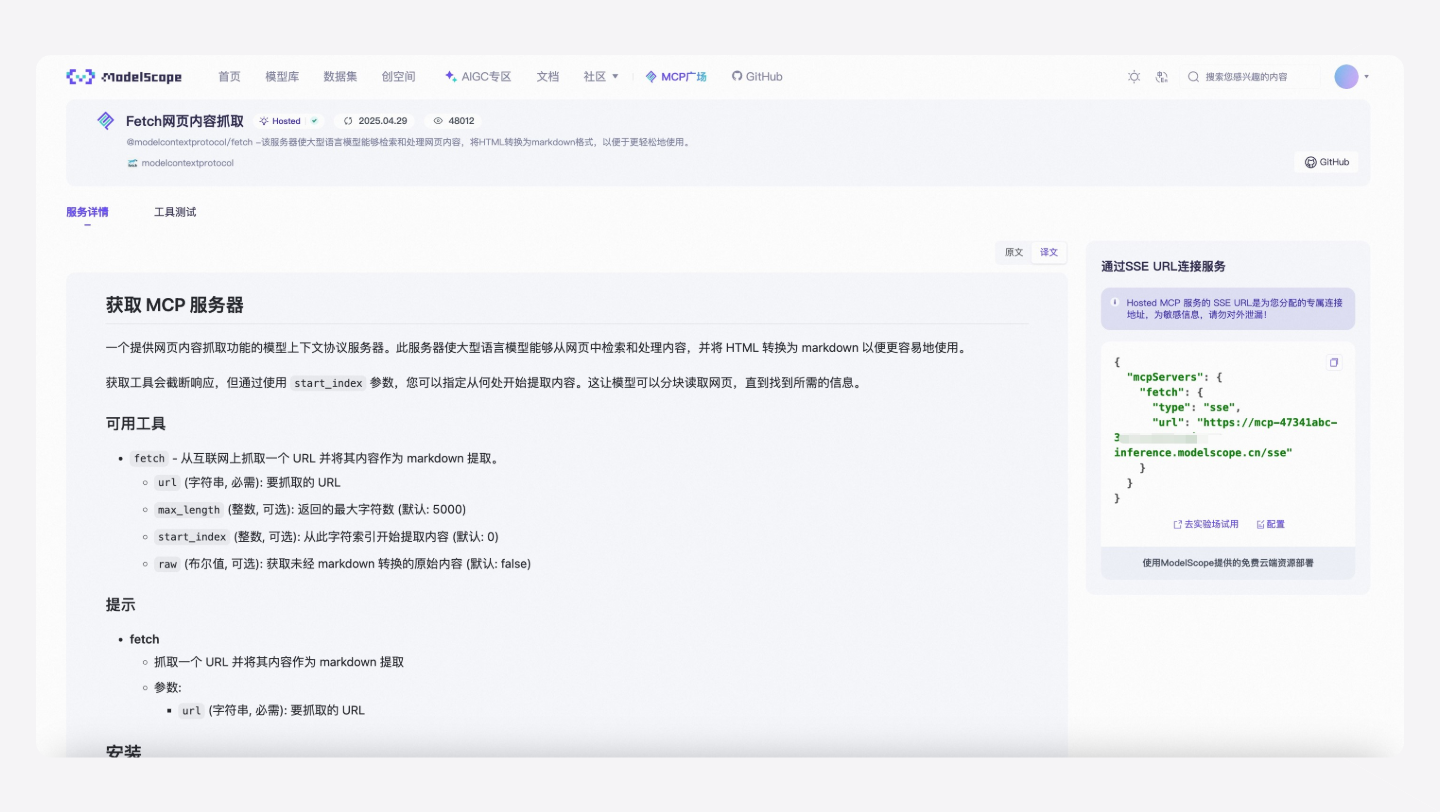
Task: Open MCP广场 navigation item
Action: pos(676,77)
